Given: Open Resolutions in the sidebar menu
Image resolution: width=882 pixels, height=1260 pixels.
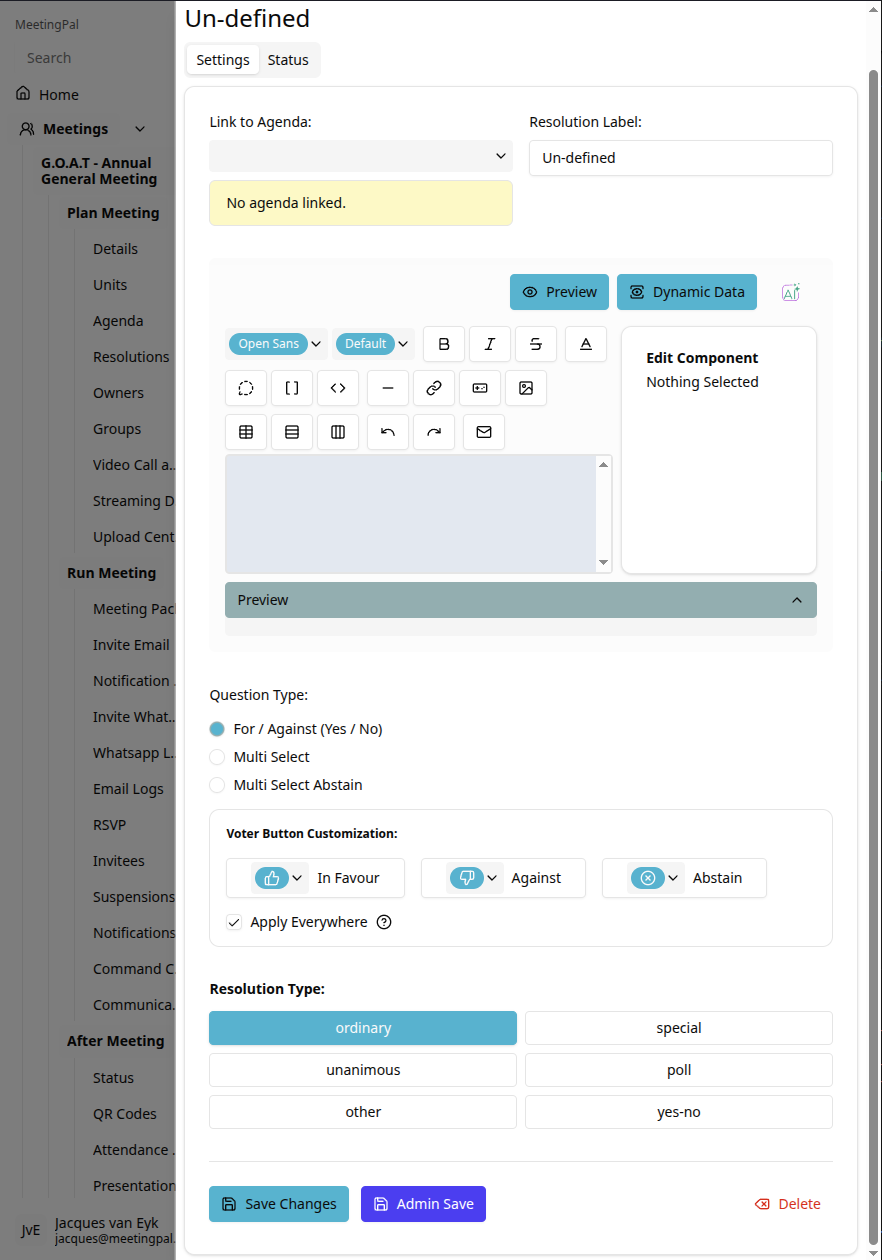Looking at the screenshot, I should [131, 357].
